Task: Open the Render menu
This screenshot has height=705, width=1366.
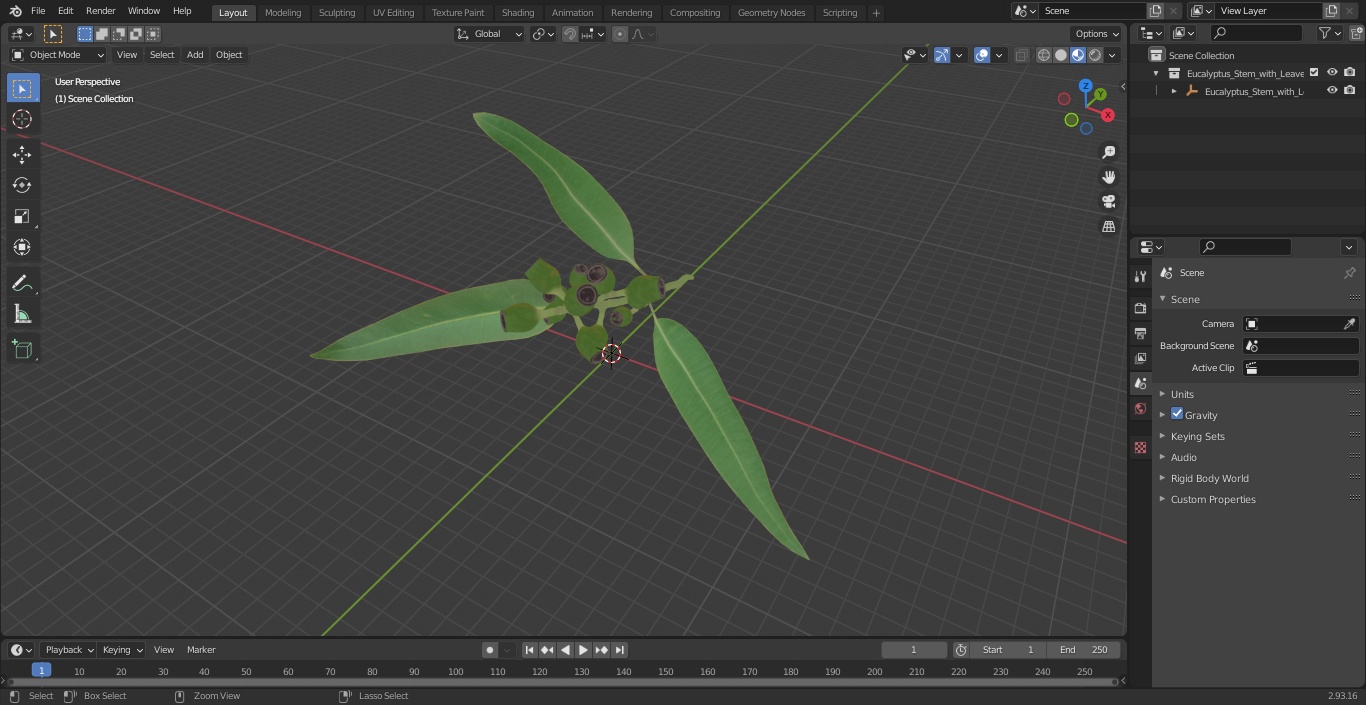Action: pos(100,11)
